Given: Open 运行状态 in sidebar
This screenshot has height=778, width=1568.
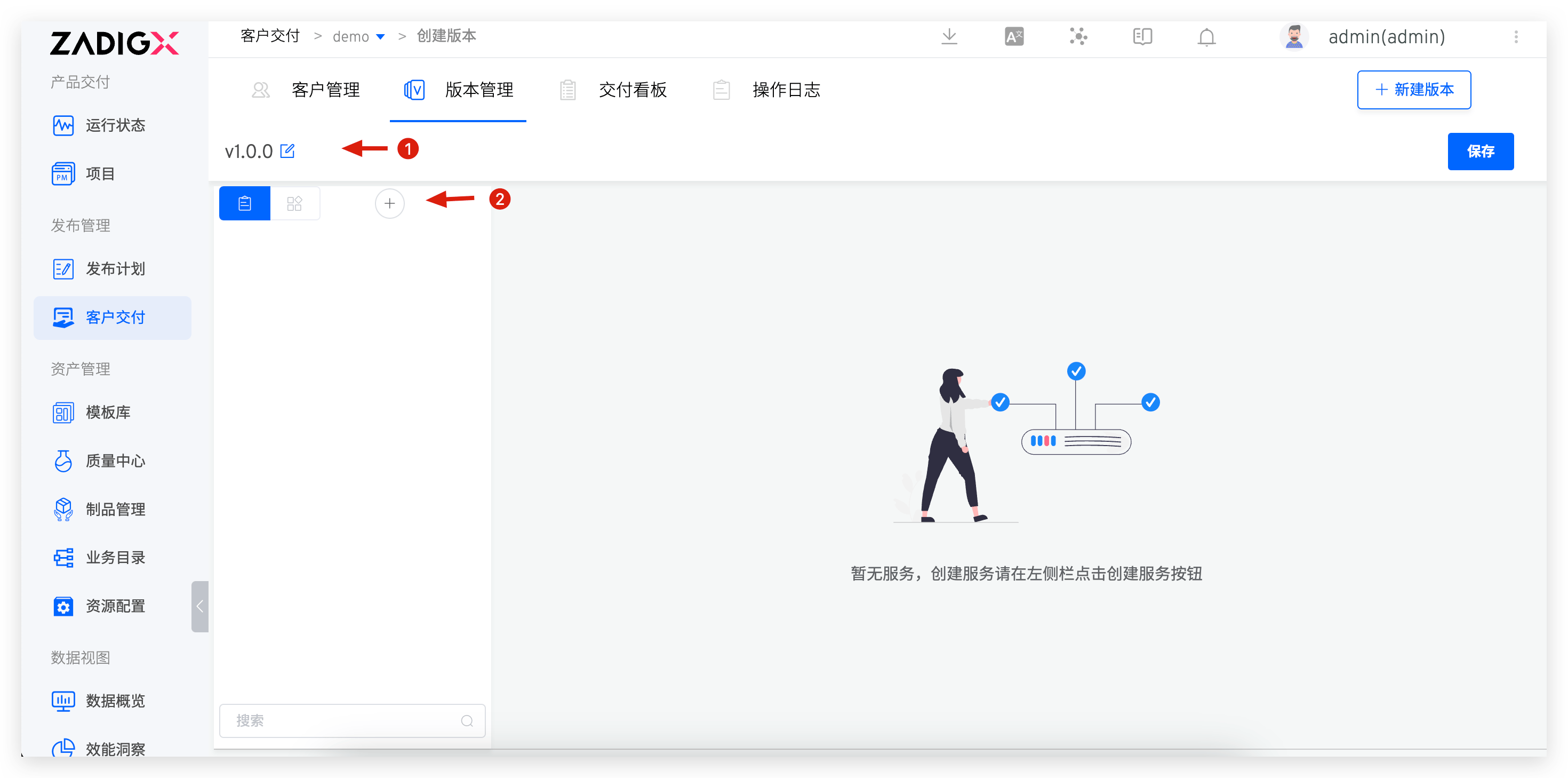Looking at the screenshot, I should coord(115,125).
